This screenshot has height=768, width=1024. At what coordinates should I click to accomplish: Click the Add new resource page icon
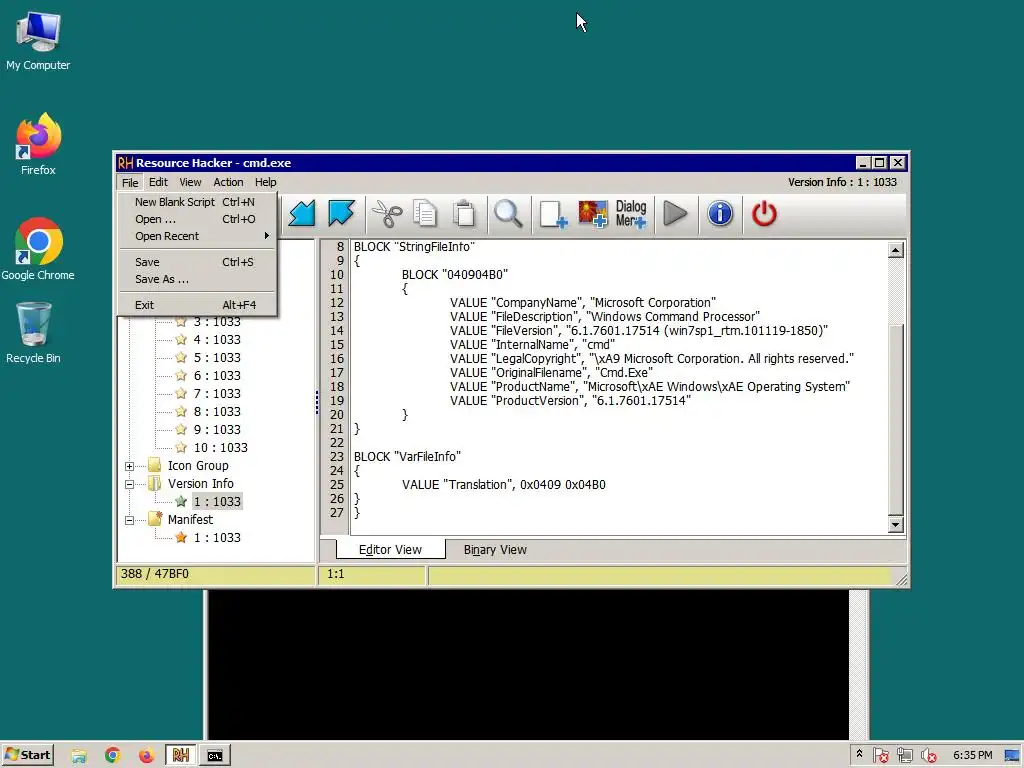point(552,214)
